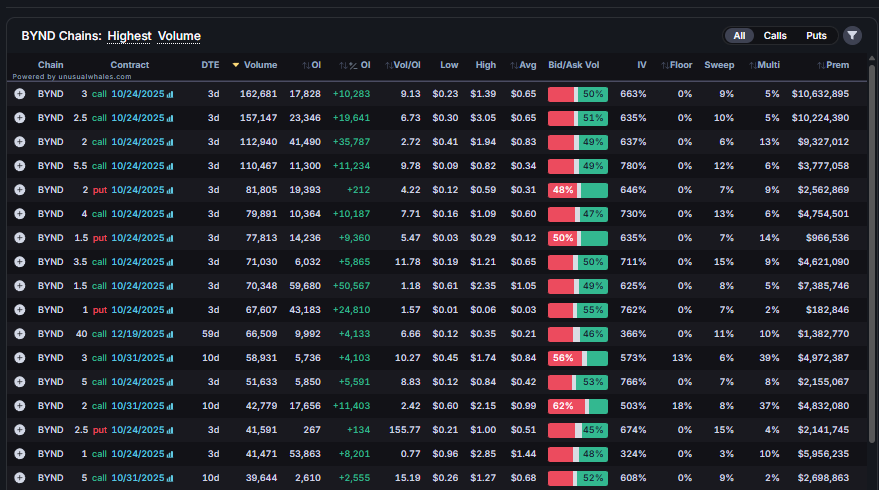This screenshot has width=879, height=490.
Task: Open the Highest dropdown in the title
Action: tap(129, 36)
